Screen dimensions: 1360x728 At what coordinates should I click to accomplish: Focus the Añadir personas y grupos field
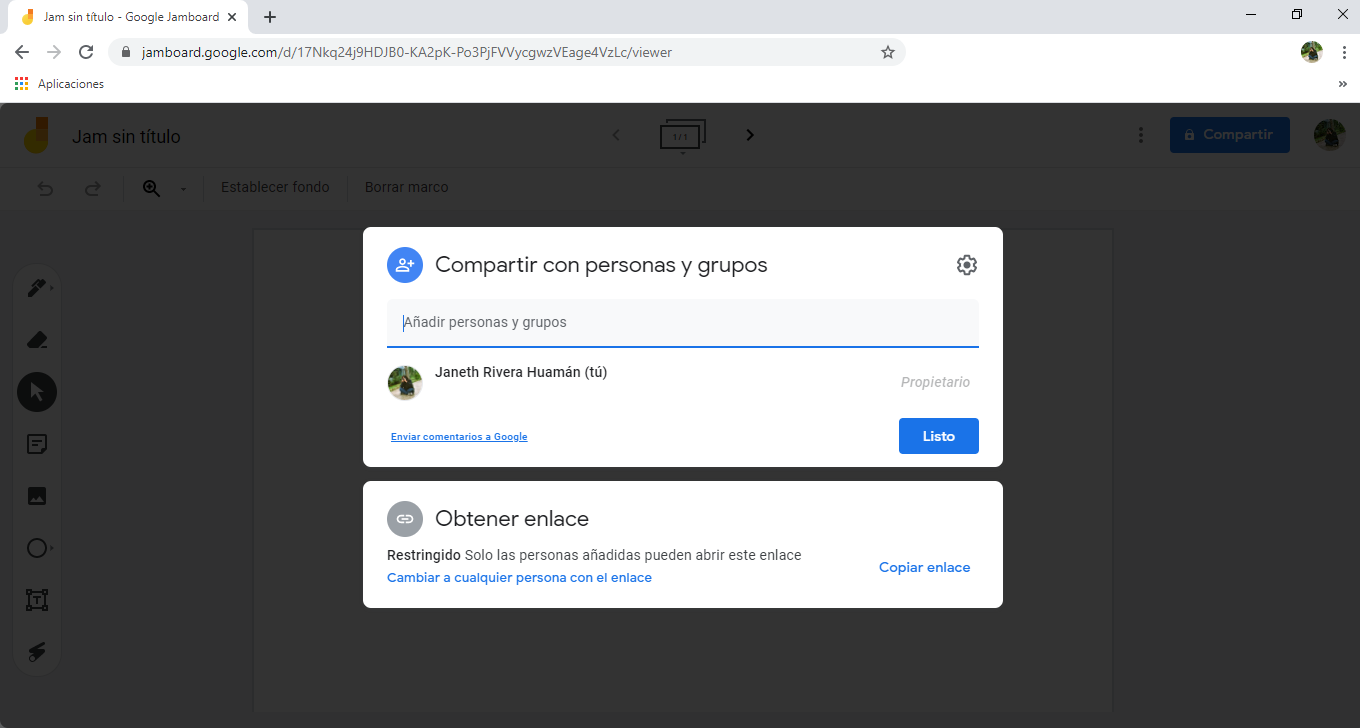(682, 323)
